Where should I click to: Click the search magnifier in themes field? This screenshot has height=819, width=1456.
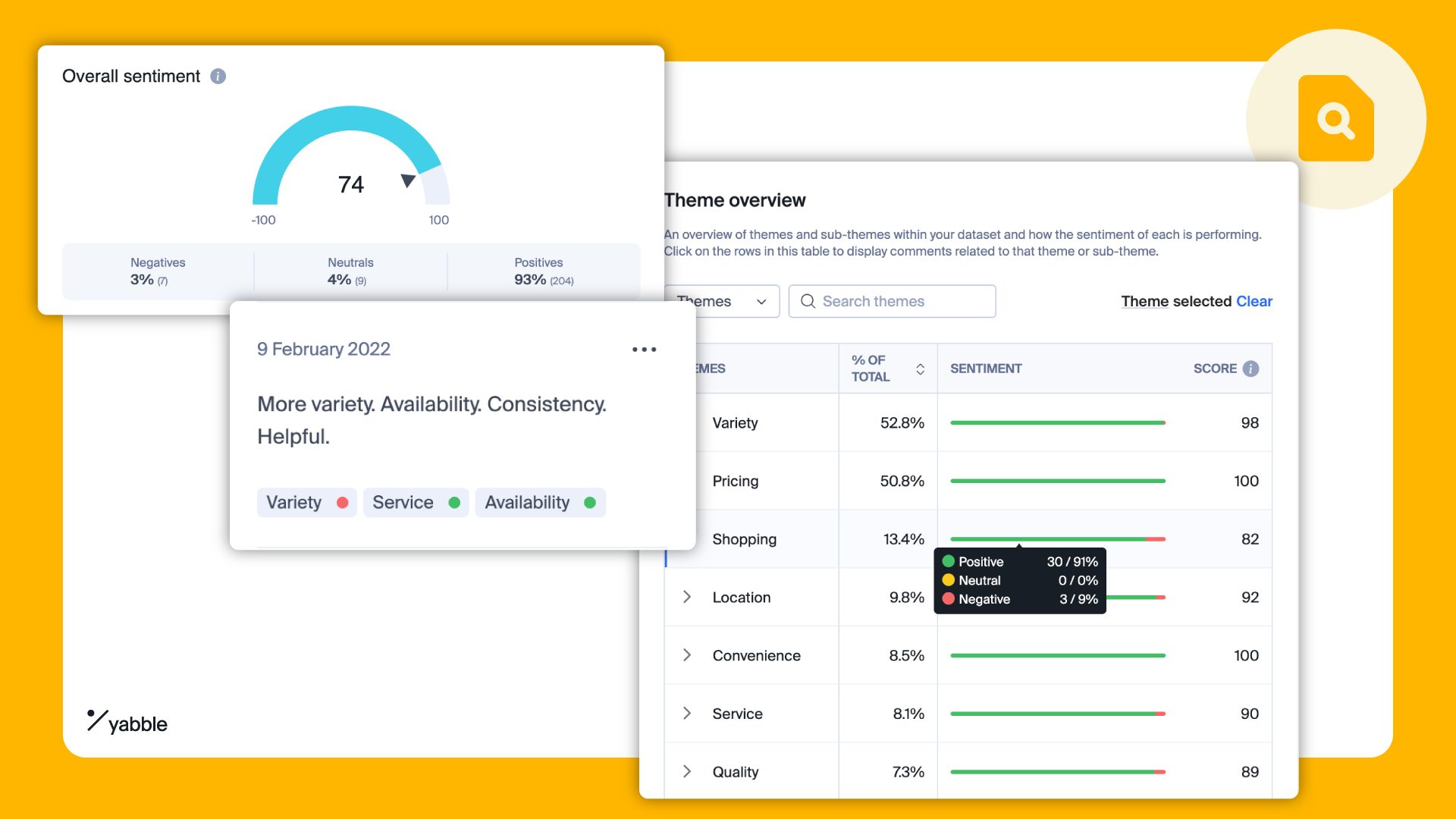tap(808, 301)
